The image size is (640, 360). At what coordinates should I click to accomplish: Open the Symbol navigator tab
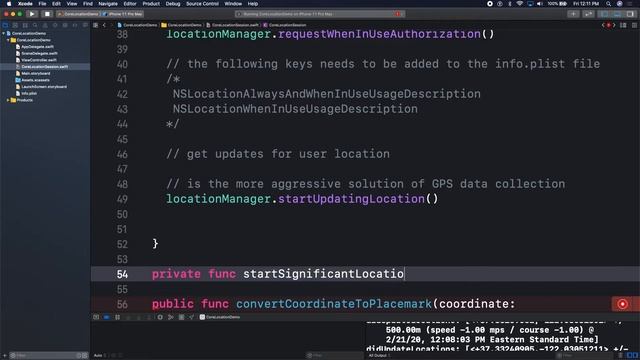point(25,25)
